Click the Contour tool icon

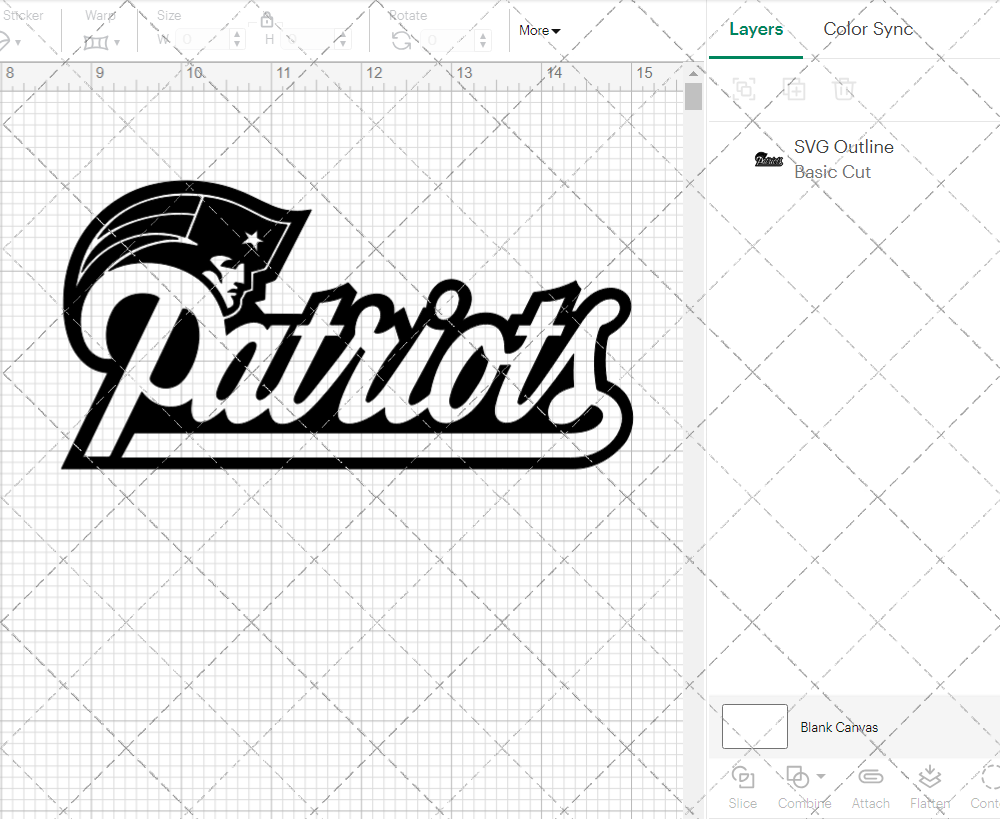(x=990, y=777)
